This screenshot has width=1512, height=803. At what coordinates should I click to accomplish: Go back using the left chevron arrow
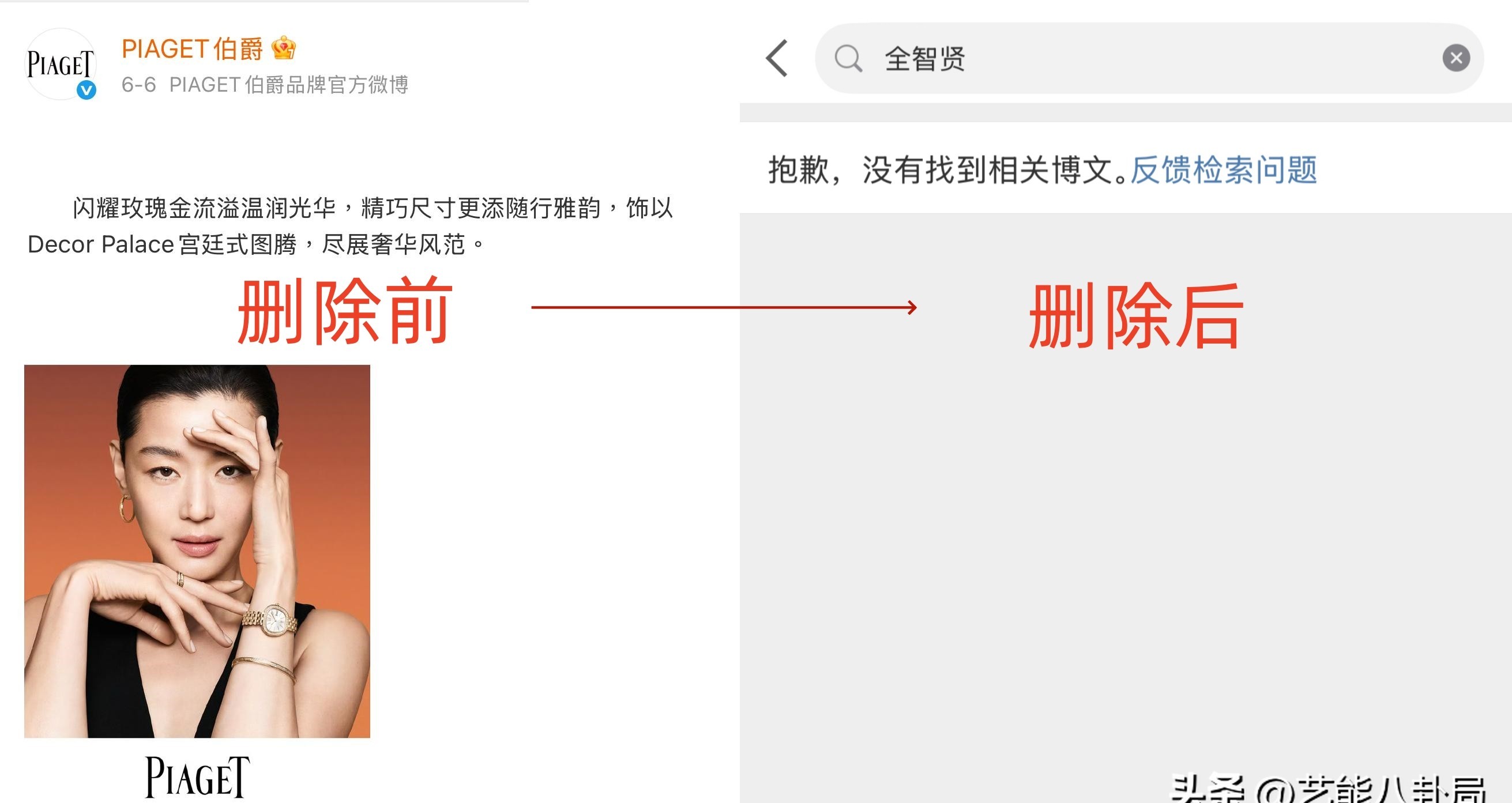(777, 58)
